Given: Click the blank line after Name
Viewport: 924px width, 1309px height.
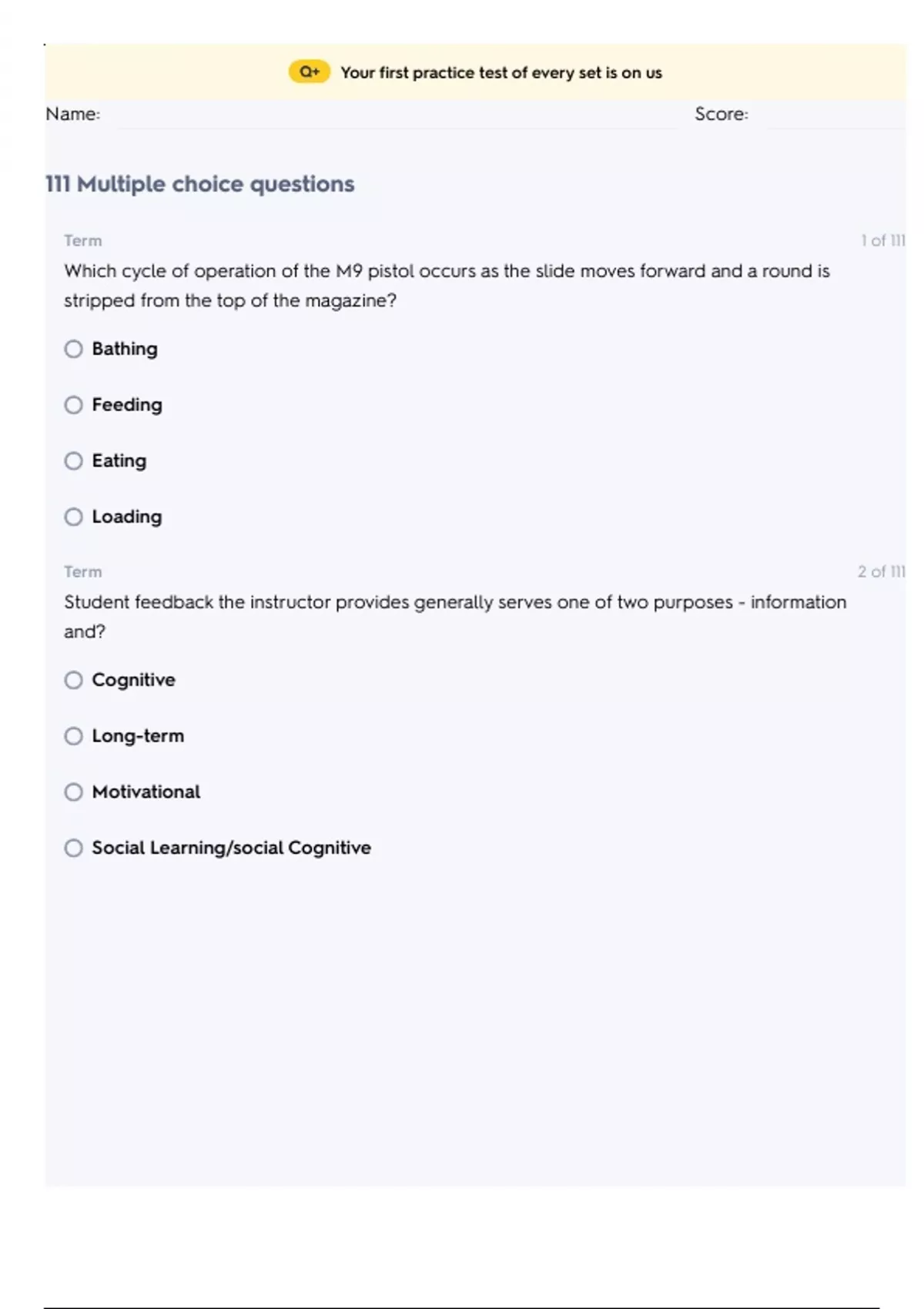Looking at the screenshot, I should [393, 115].
